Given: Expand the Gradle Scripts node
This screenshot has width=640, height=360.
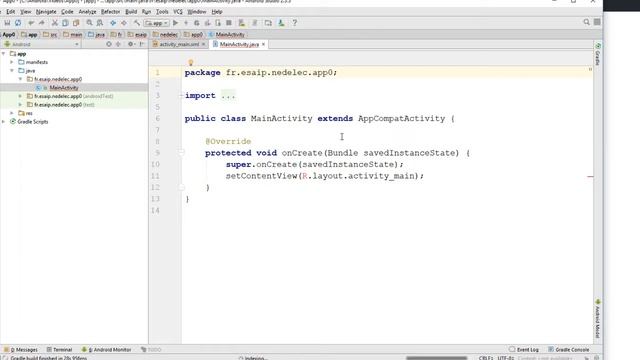Looking at the screenshot, I should (x=4, y=122).
